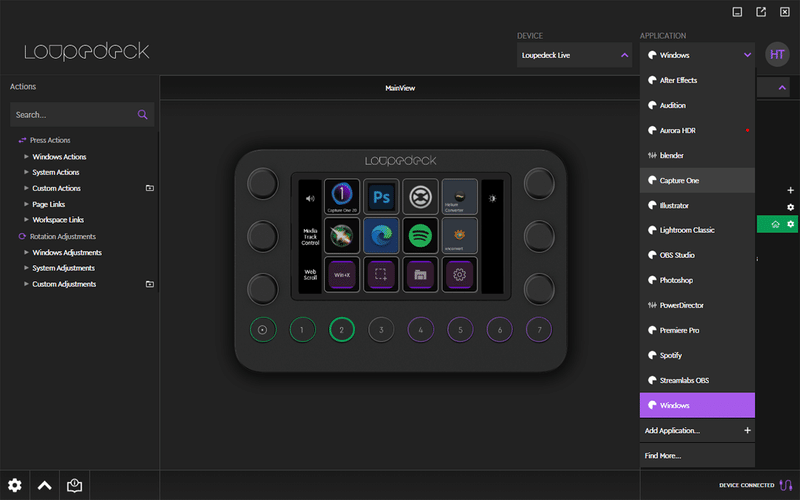Click the brightness sun dial label
800x500 pixels.
pos(492,198)
